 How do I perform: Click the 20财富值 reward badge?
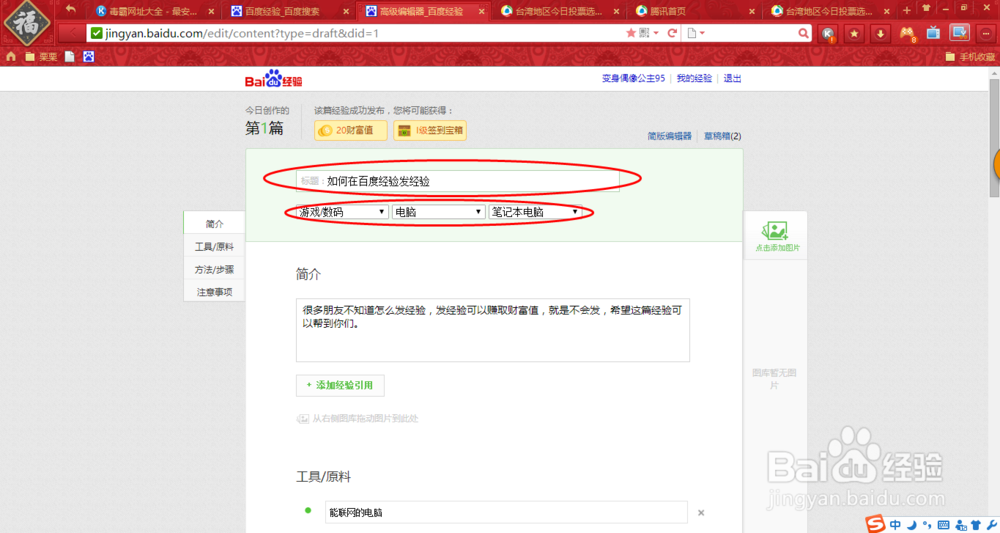point(350,130)
